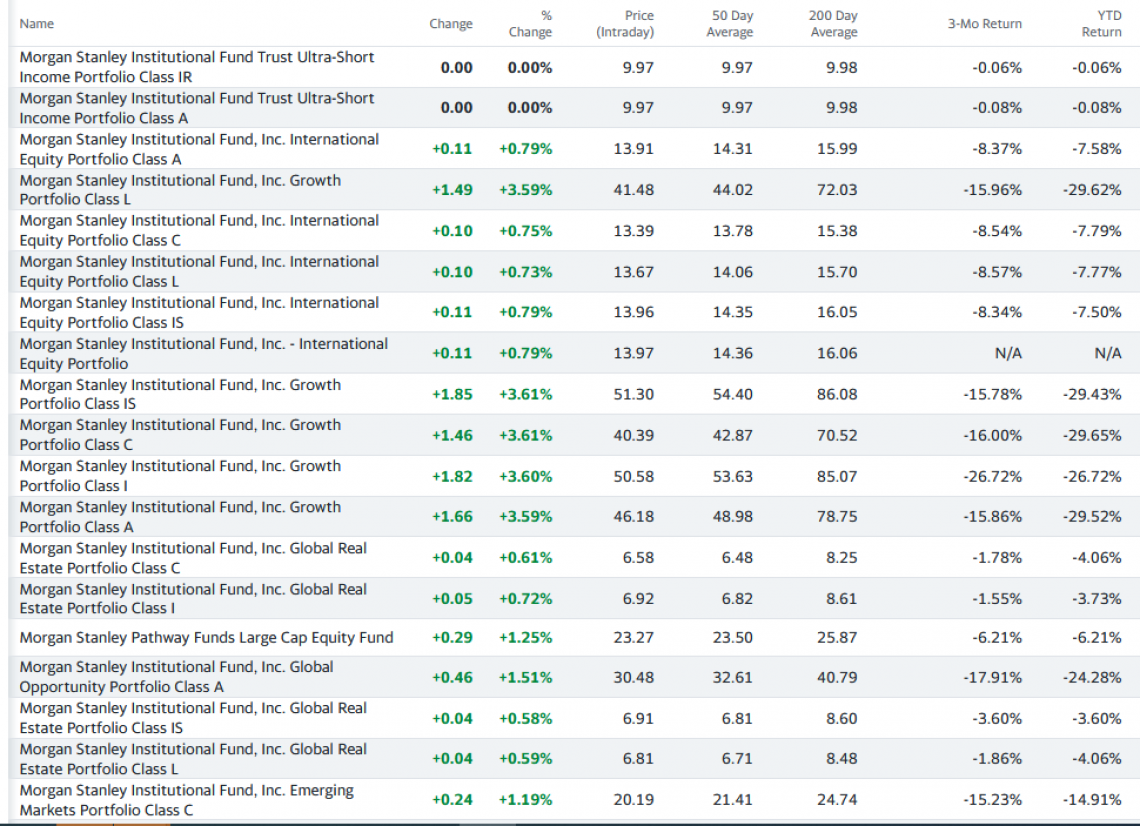Sort by Change column header

(451, 24)
